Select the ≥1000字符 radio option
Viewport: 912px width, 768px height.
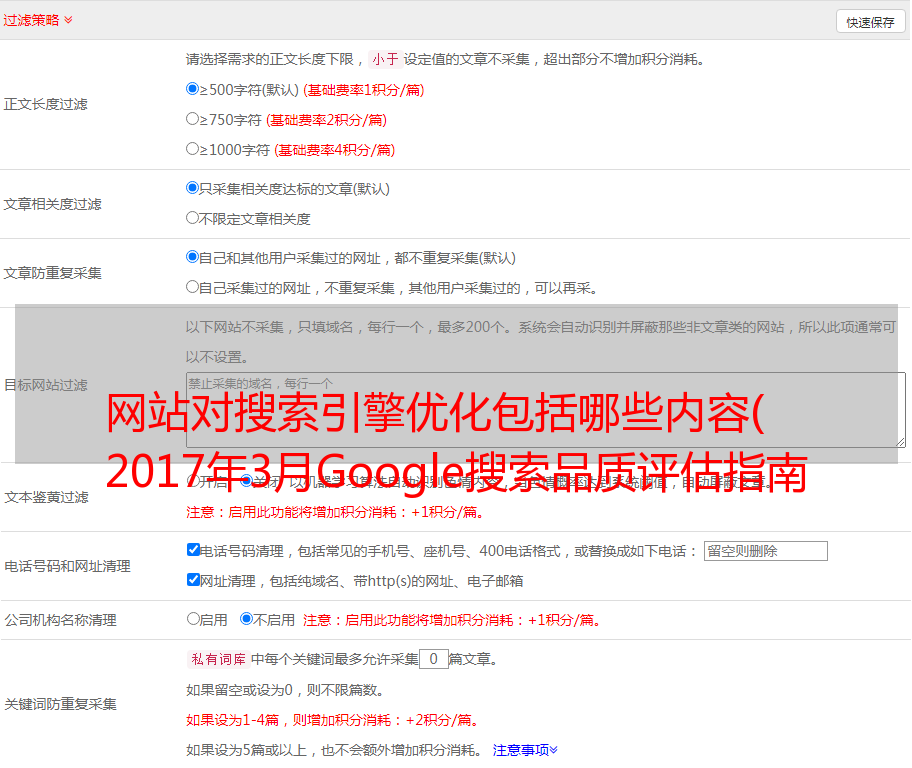click(x=193, y=149)
